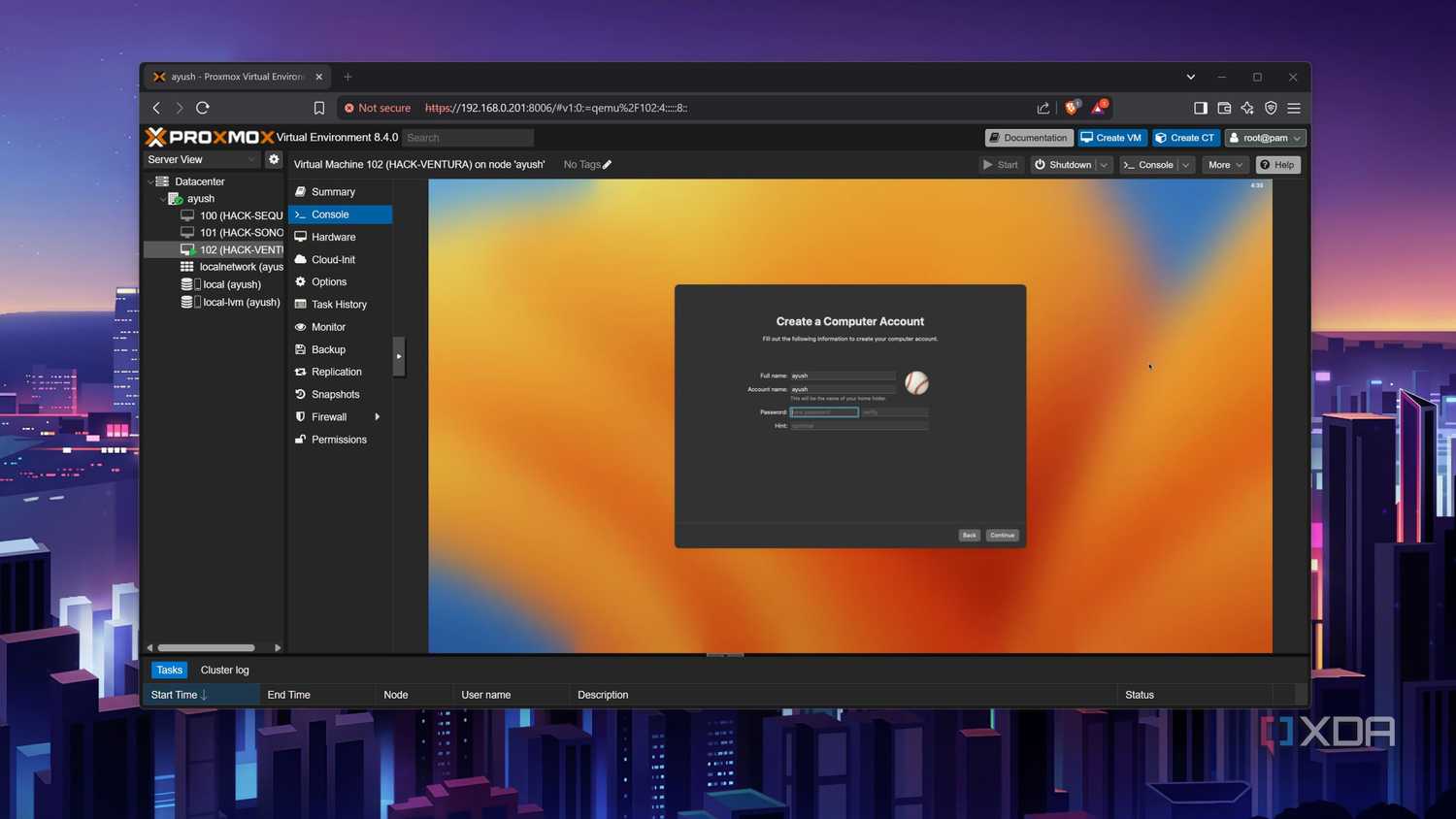Open the Shutdown dropdown arrow
Image resolution: width=1456 pixels, height=819 pixels.
(x=1104, y=165)
